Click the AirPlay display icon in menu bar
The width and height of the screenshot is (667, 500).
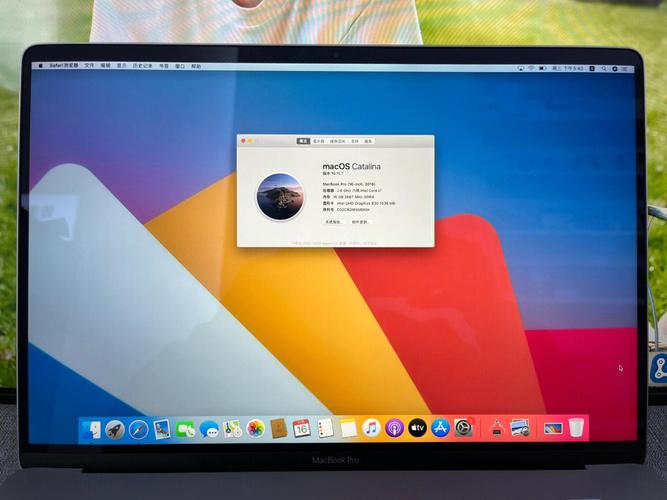521,68
